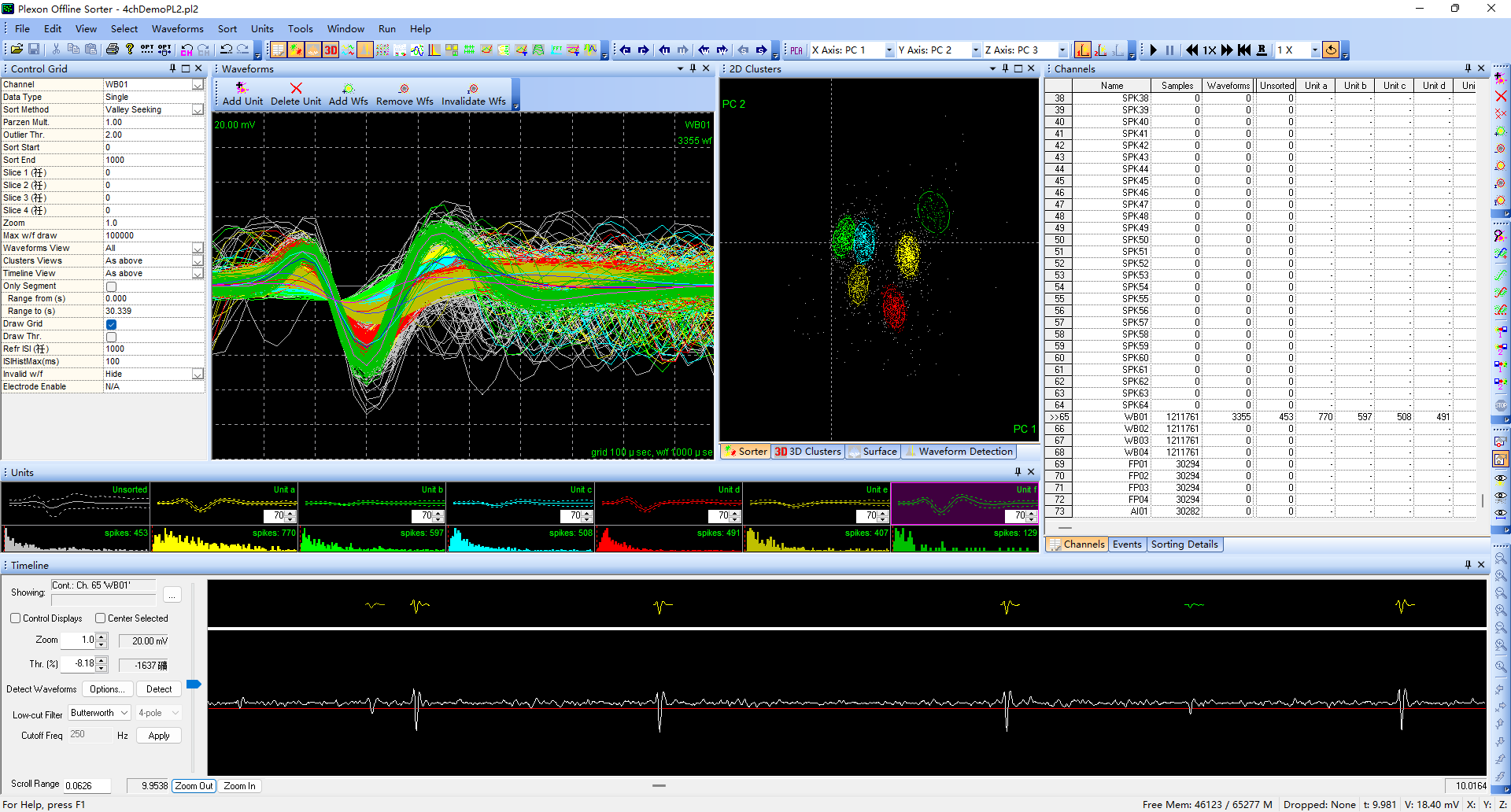Open the Units menu

click(x=262, y=29)
